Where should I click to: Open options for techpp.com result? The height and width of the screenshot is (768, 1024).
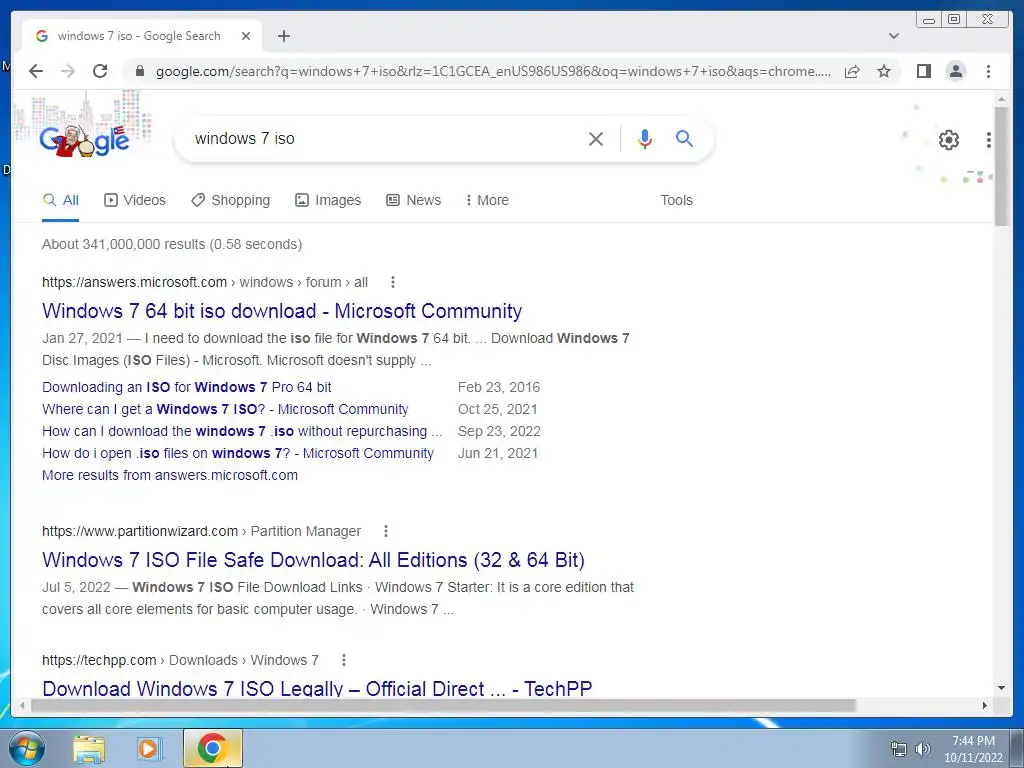click(344, 660)
